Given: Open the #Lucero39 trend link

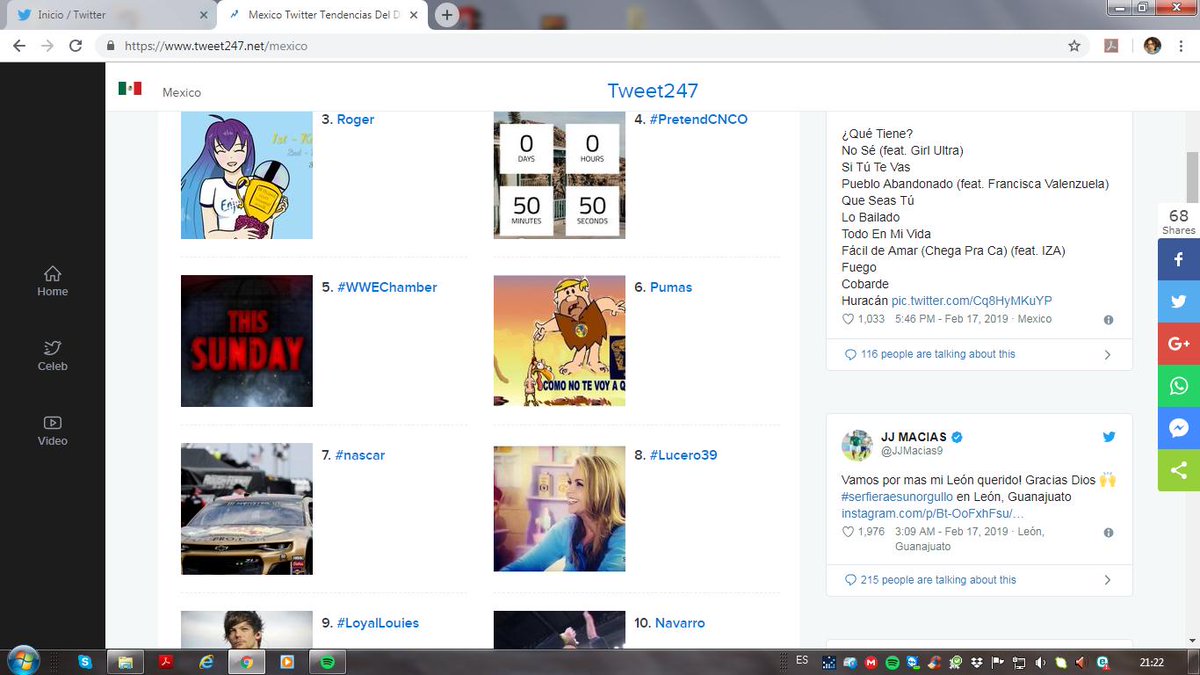Looking at the screenshot, I should [684, 455].
